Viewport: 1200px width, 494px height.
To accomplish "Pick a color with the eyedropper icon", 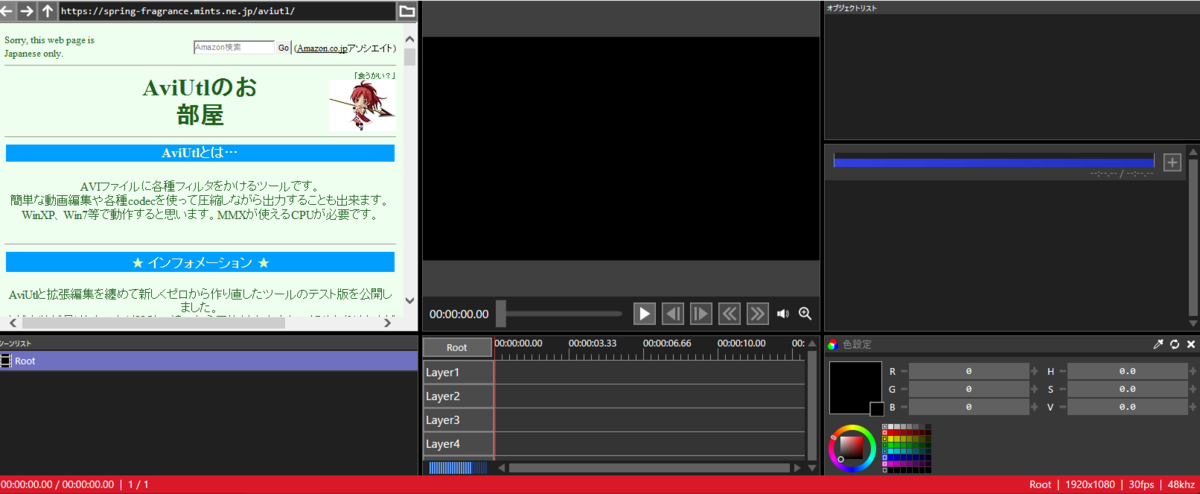I will pos(1158,344).
